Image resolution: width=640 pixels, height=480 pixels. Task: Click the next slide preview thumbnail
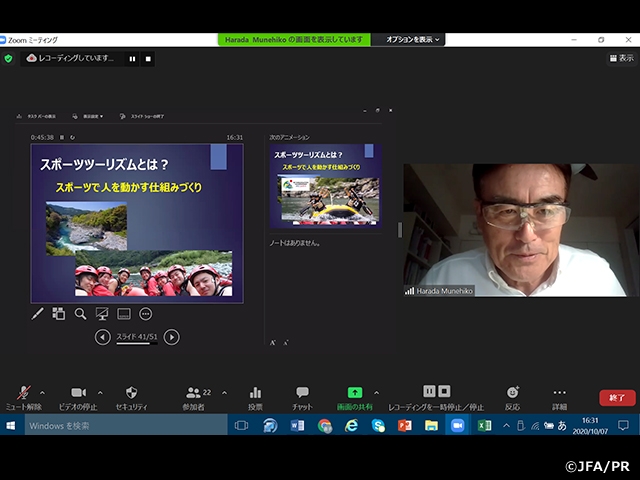coord(327,186)
